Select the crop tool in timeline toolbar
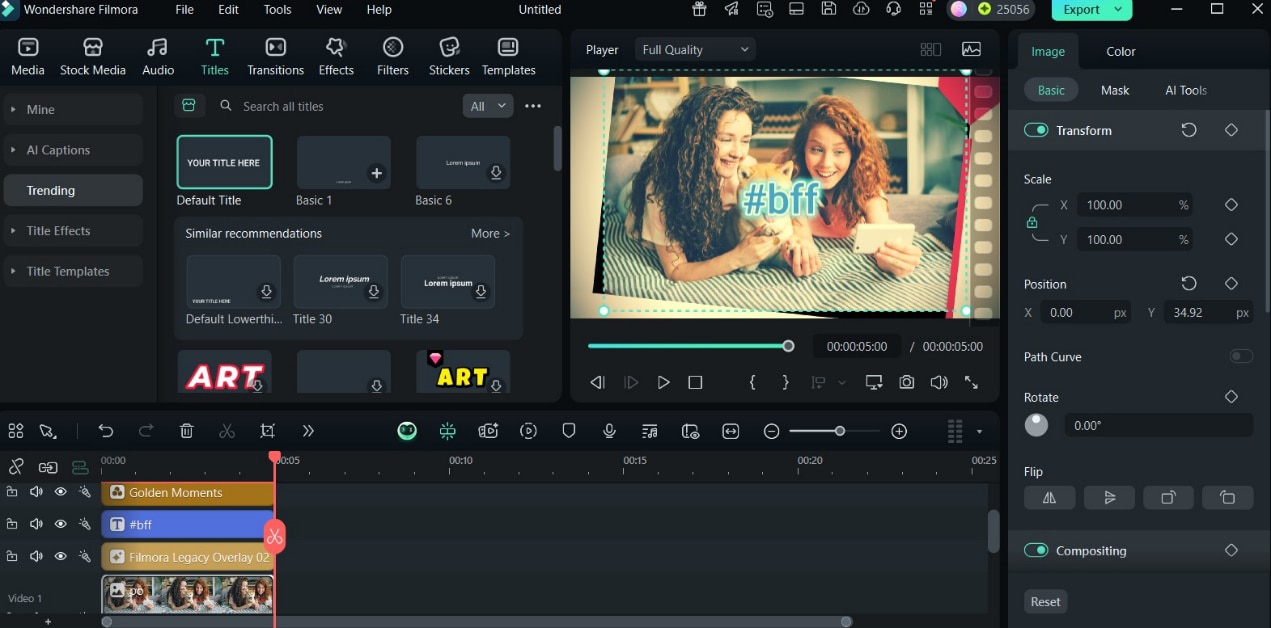The height and width of the screenshot is (628, 1271). 267,431
